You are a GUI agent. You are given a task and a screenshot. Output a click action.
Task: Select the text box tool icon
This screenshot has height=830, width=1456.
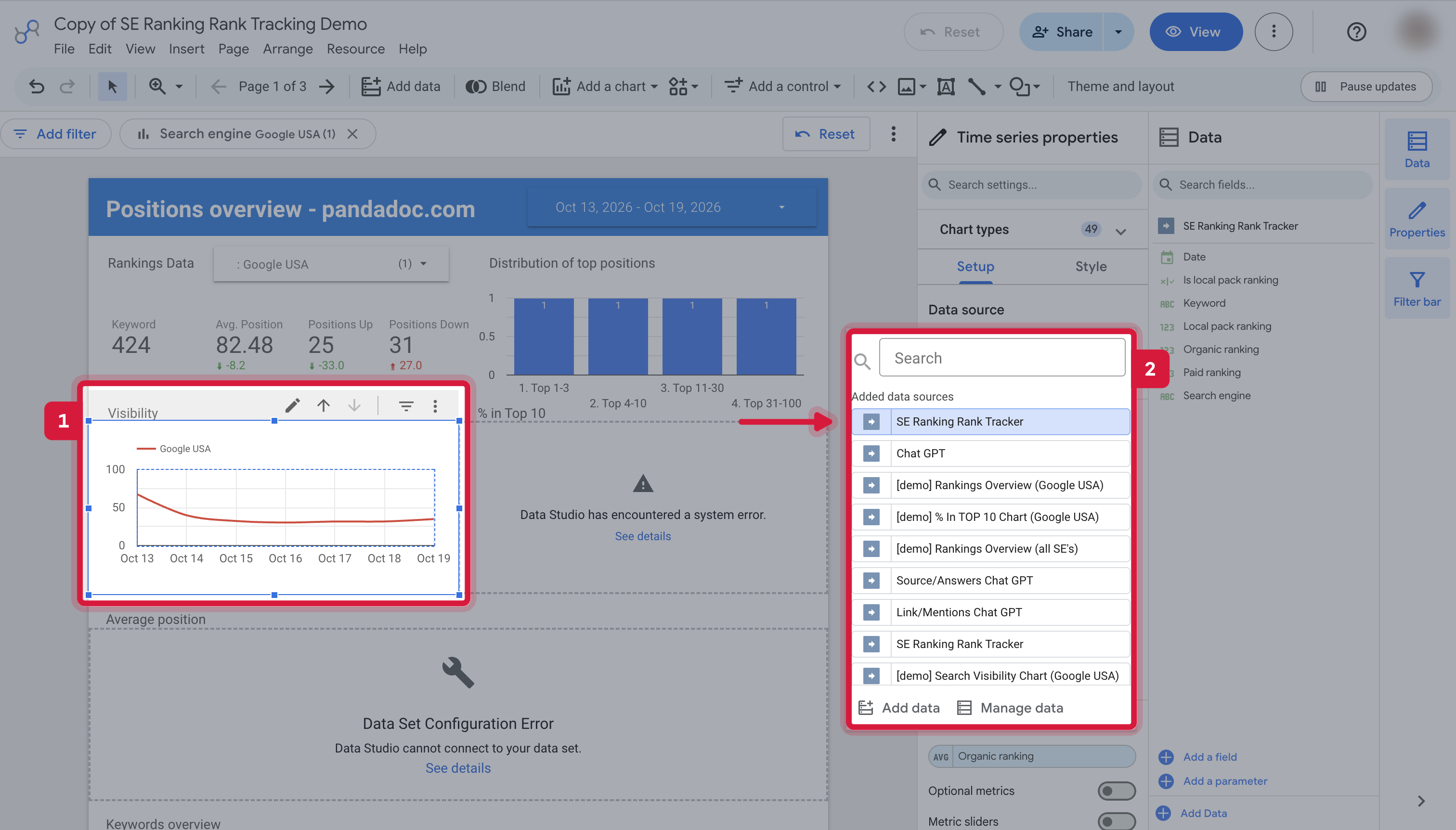946,86
